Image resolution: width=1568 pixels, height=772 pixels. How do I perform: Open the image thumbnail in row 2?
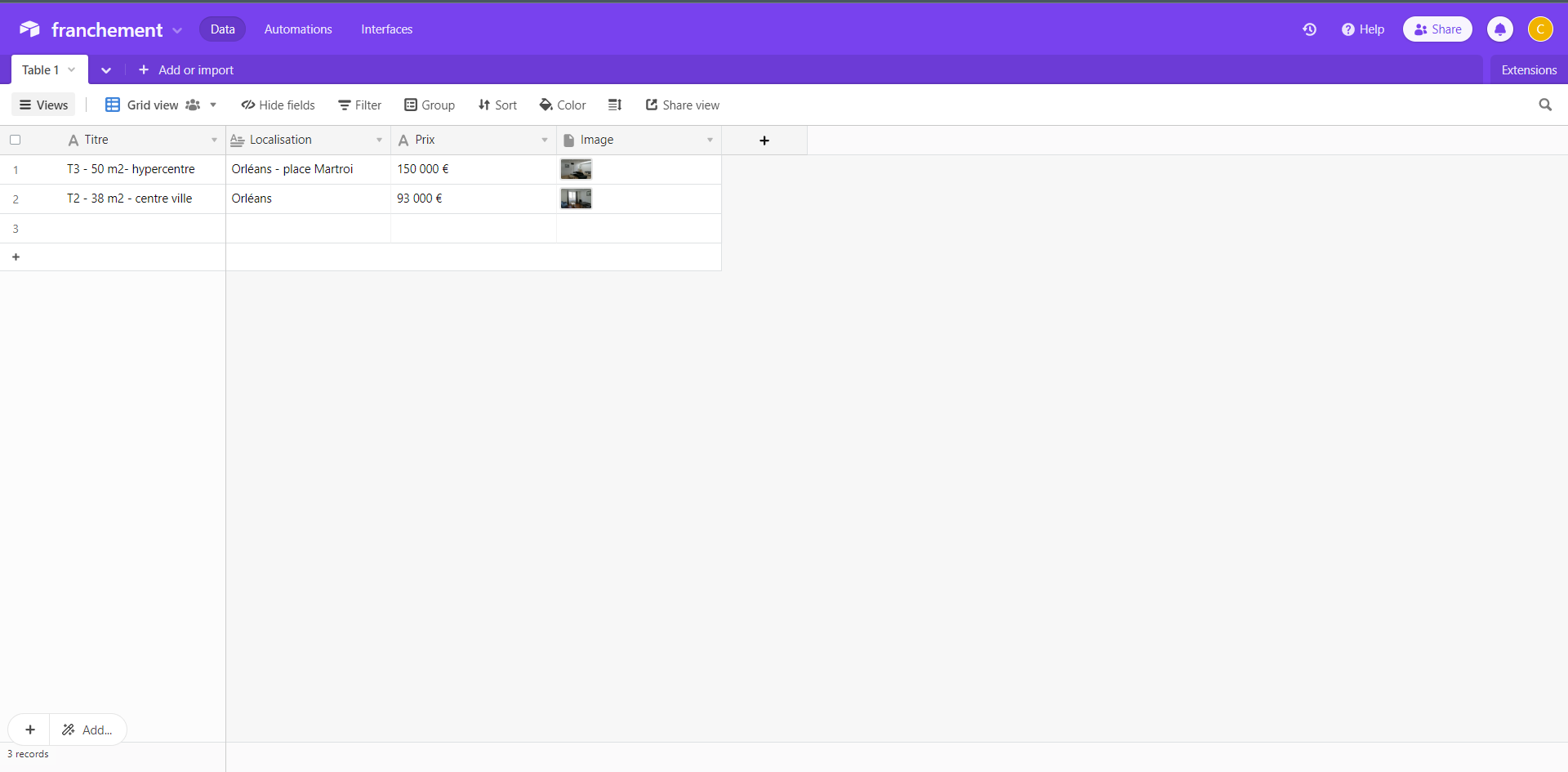coord(576,199)
